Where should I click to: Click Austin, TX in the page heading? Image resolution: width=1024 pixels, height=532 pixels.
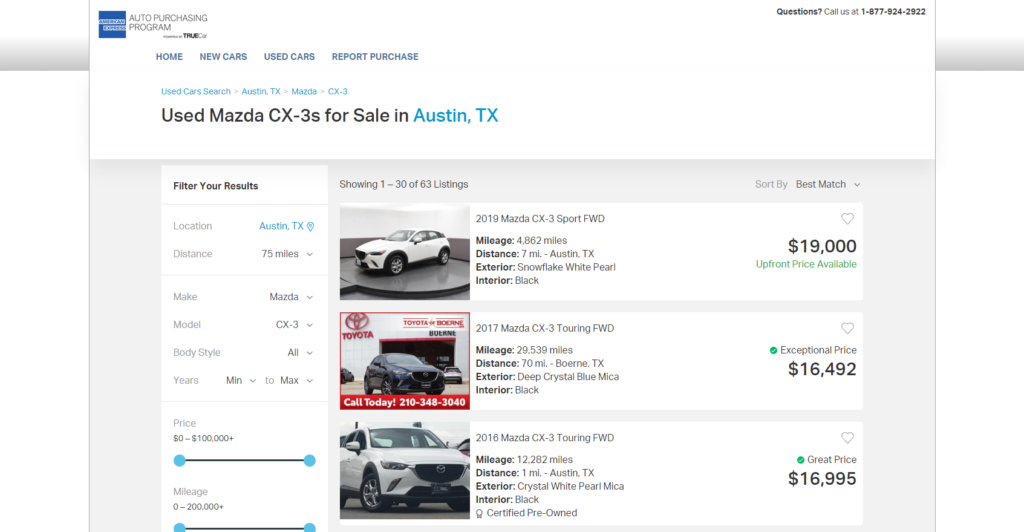coord(455,116)
